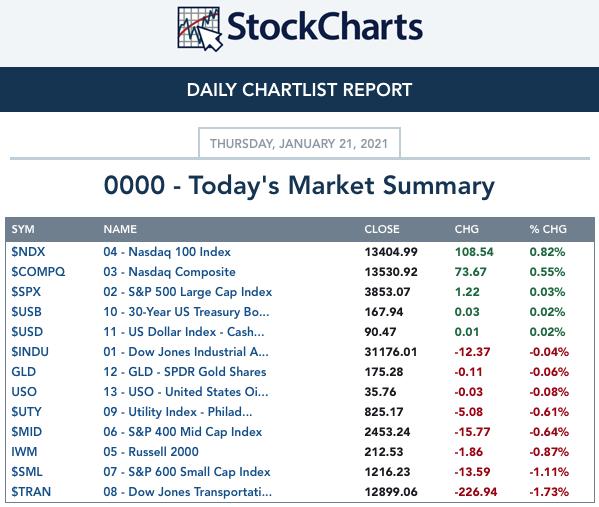
Task: Select the IWM symbol link
Action: click(x=24, y=452)
